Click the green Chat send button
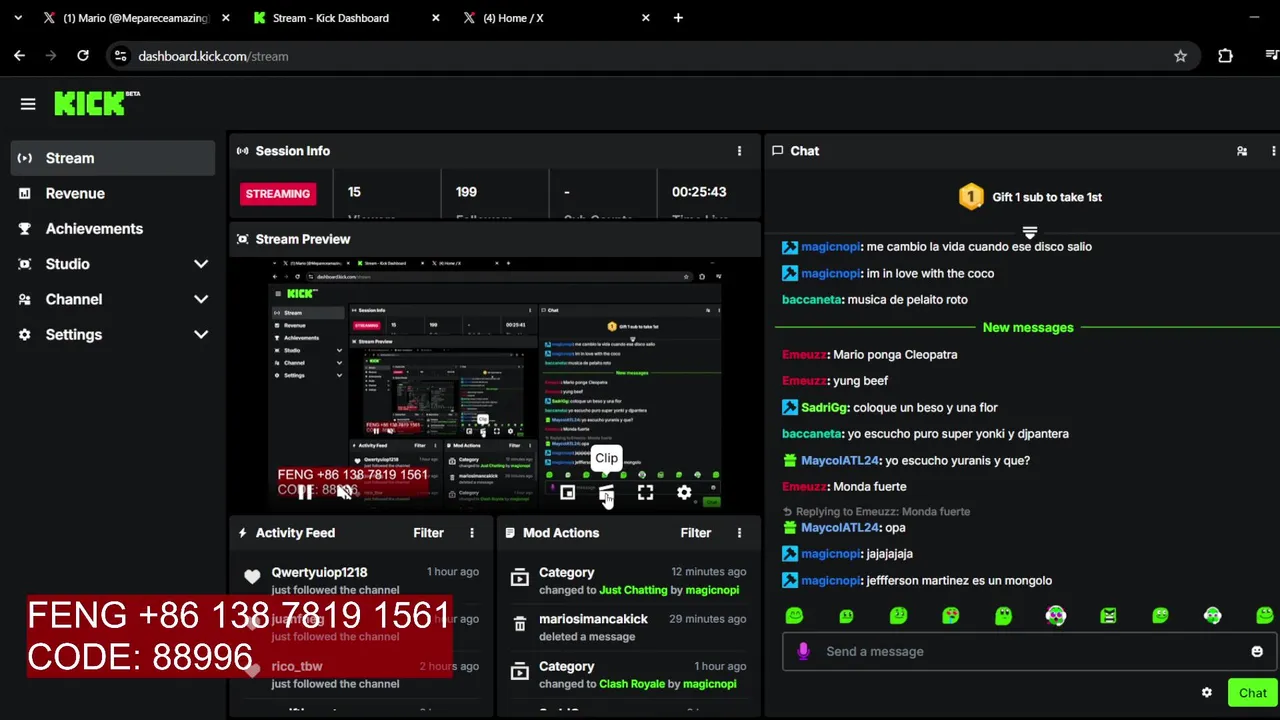The image size is (1280, 720). pos(1253,693)
